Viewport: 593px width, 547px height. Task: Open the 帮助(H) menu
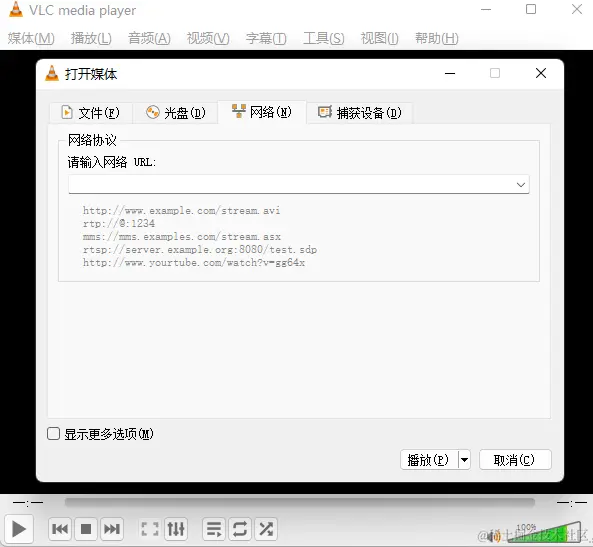(437, 38)
